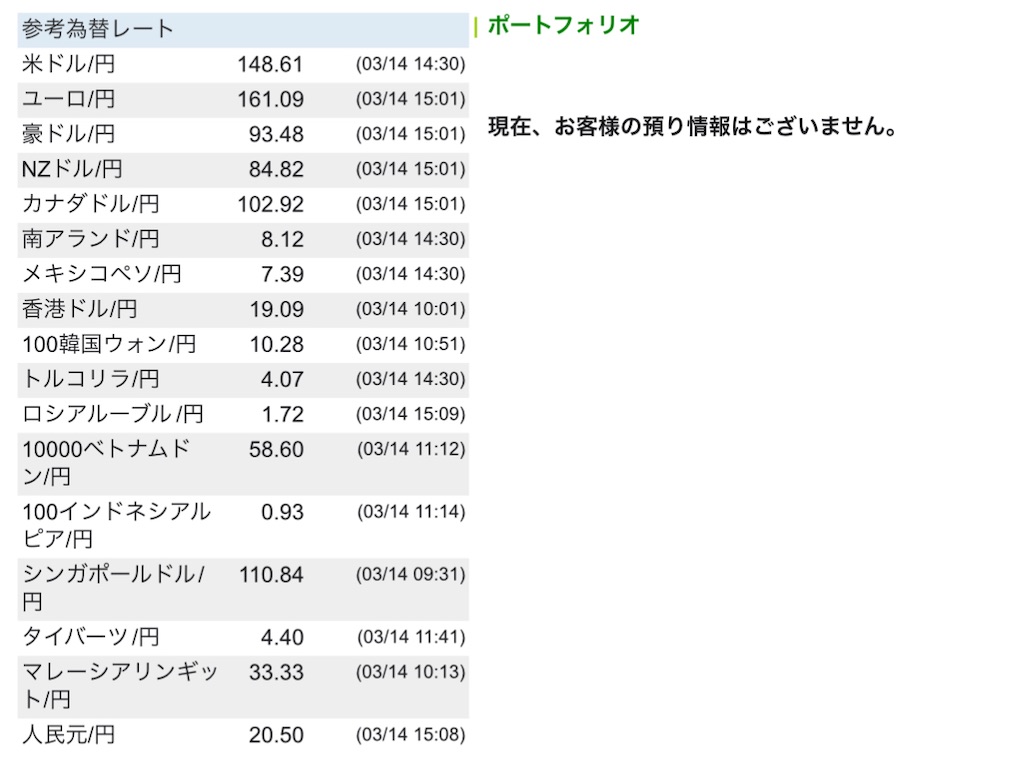Click the 33.33 ringgit rate
The width and height of the screenshot is (1024, 763).
click(276, 672)
